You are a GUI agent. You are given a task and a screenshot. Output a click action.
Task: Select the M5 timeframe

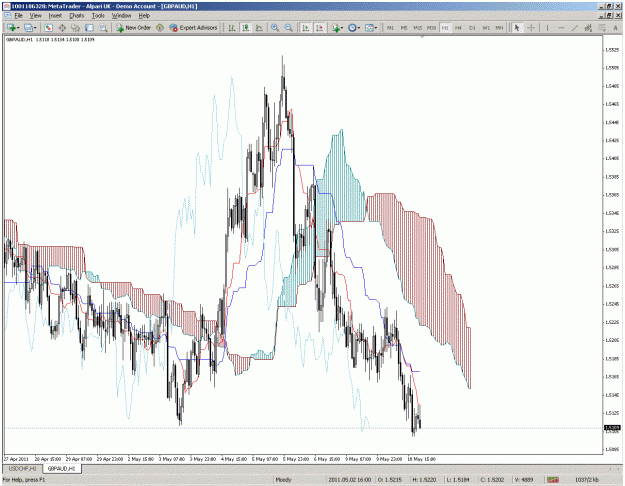click(x=404, y=28)
